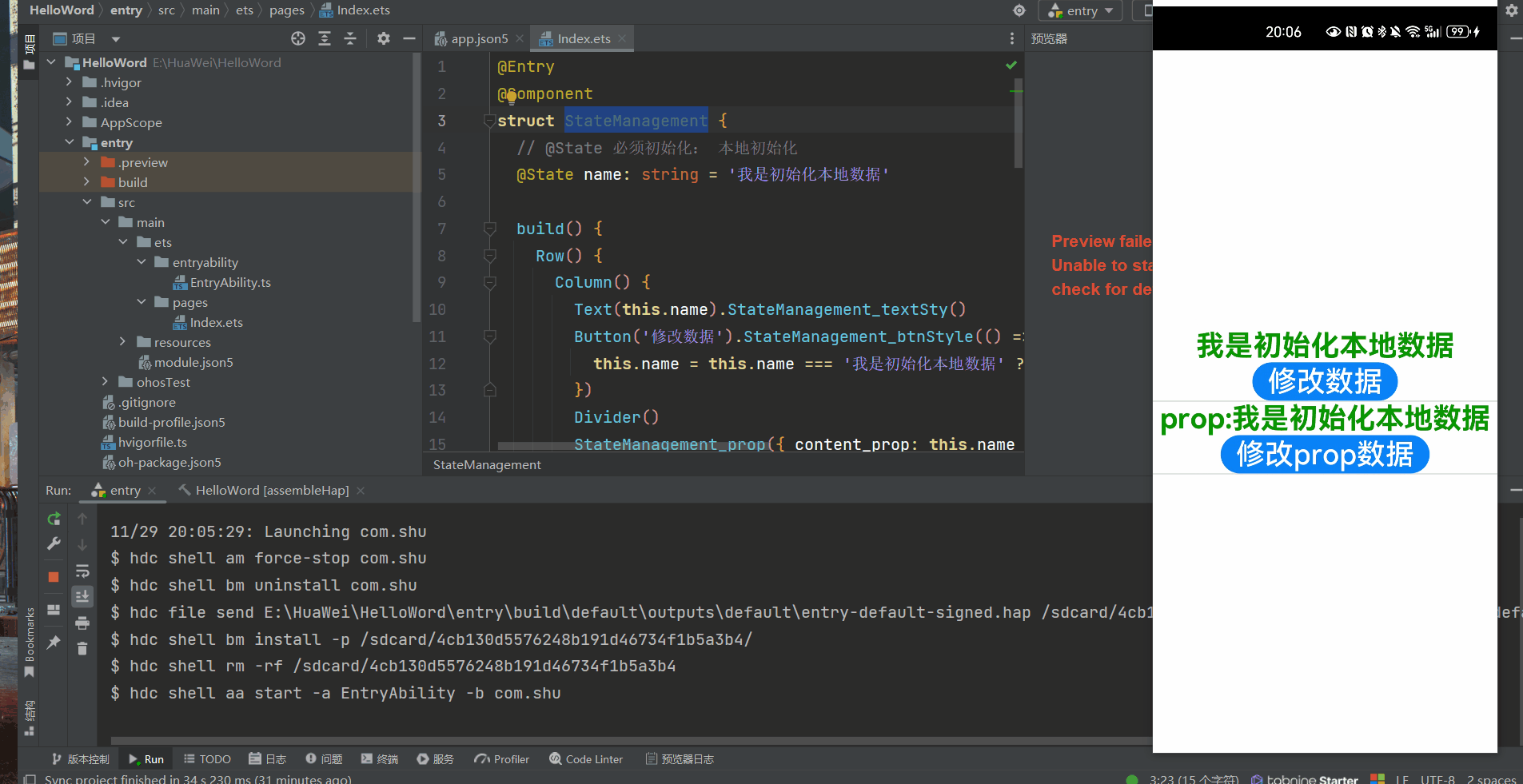This screenshot has width=1523, height=784.
Task: Click the down arrow in Run console
Action: [82, 544]
